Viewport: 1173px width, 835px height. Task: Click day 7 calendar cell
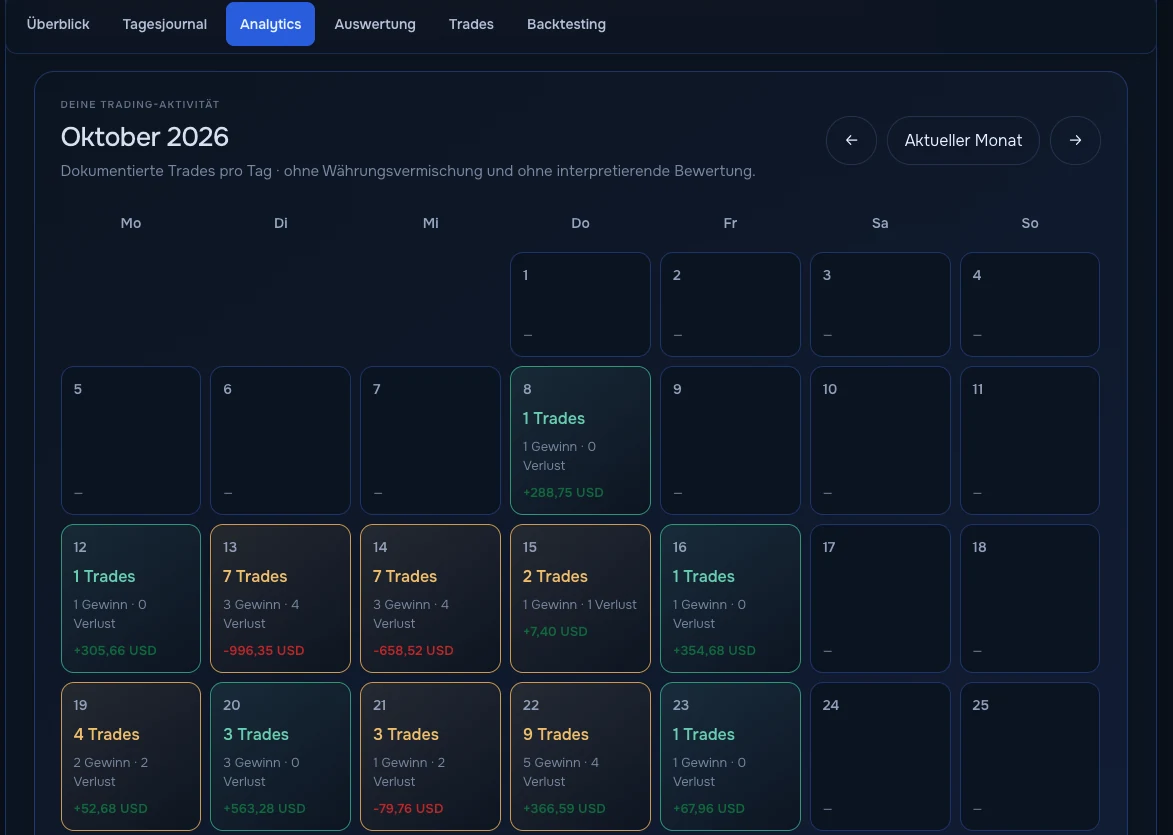(x=430, y=440)
